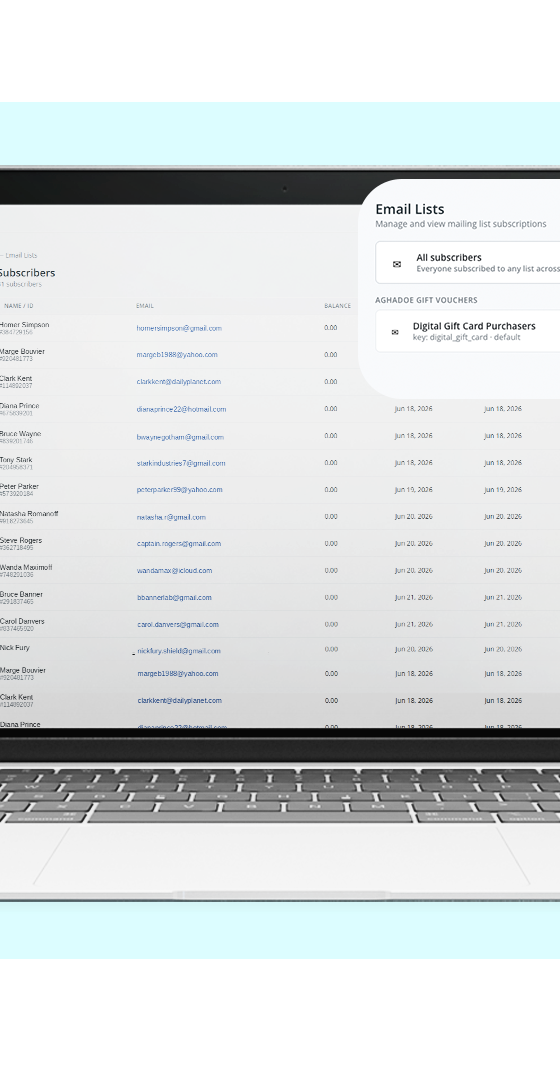Viewport: 560px width, 1080px height.
Task: Click the 0.00 balance in Homer Simpson row
Action: pyautogui.click(x=331, y=328)
